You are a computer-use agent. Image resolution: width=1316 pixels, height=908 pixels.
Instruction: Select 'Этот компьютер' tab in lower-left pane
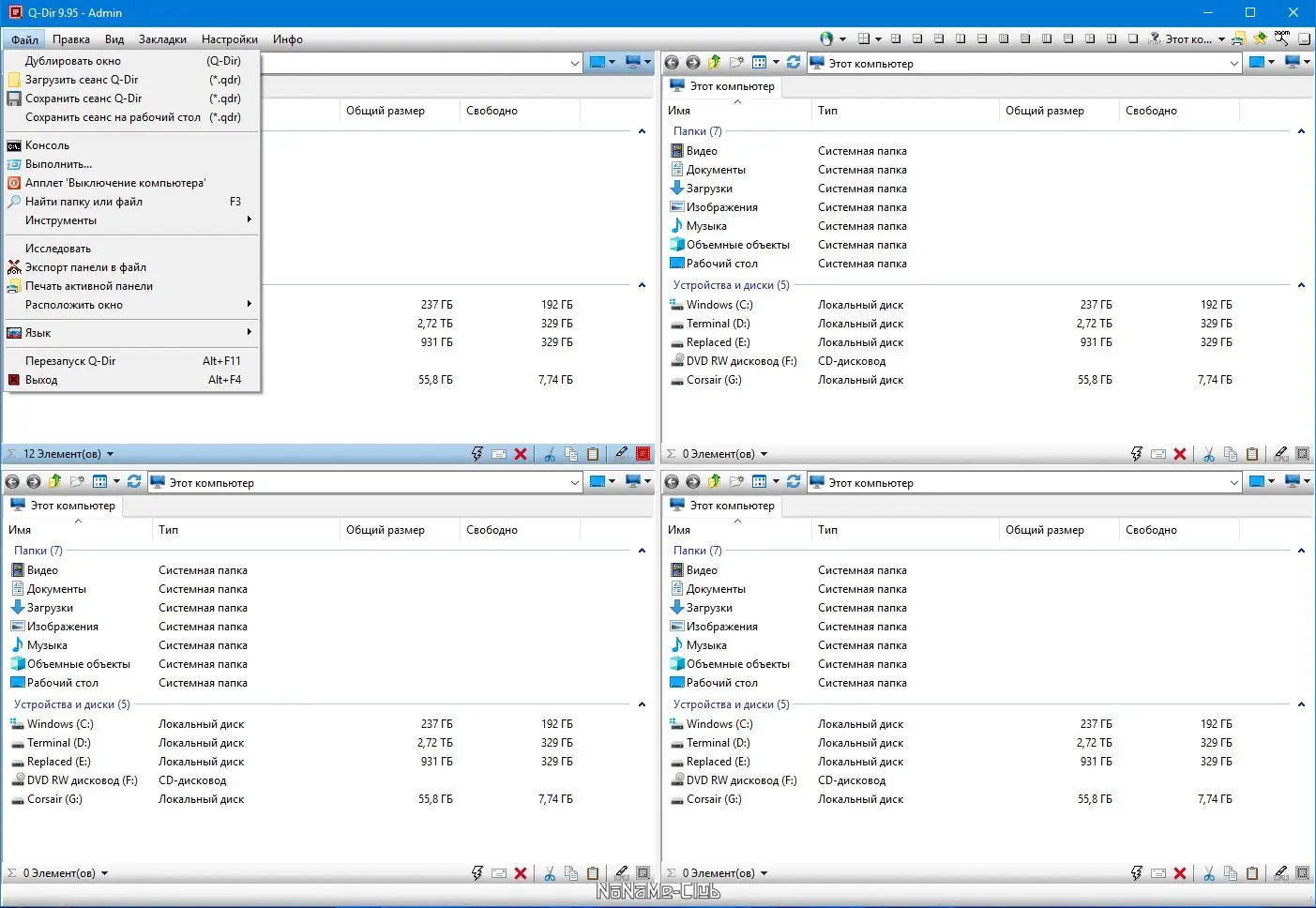coord(63,506)
